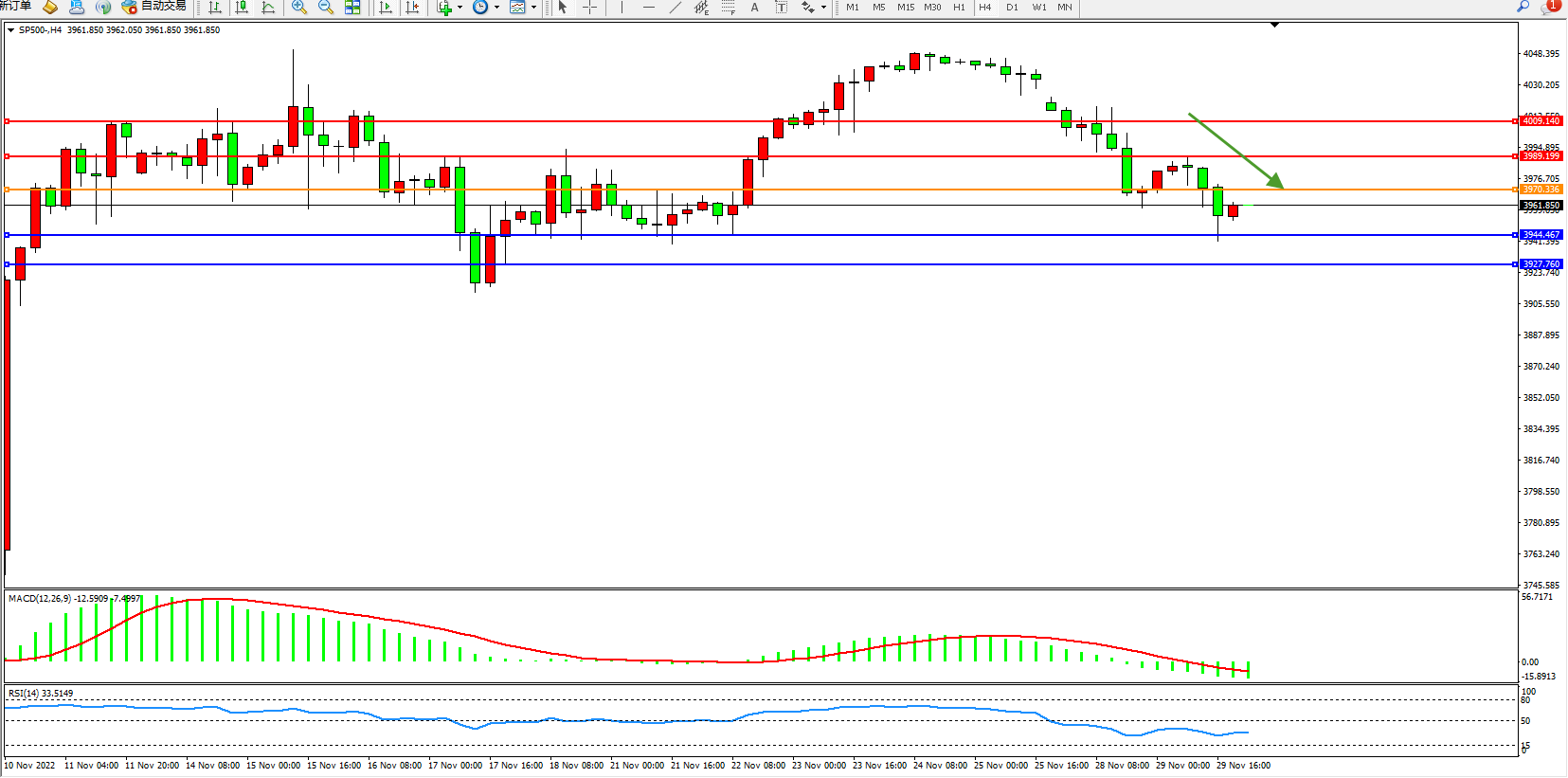
Task: Click the zoom out magnifier icon
Action: (x=326, y=8)
